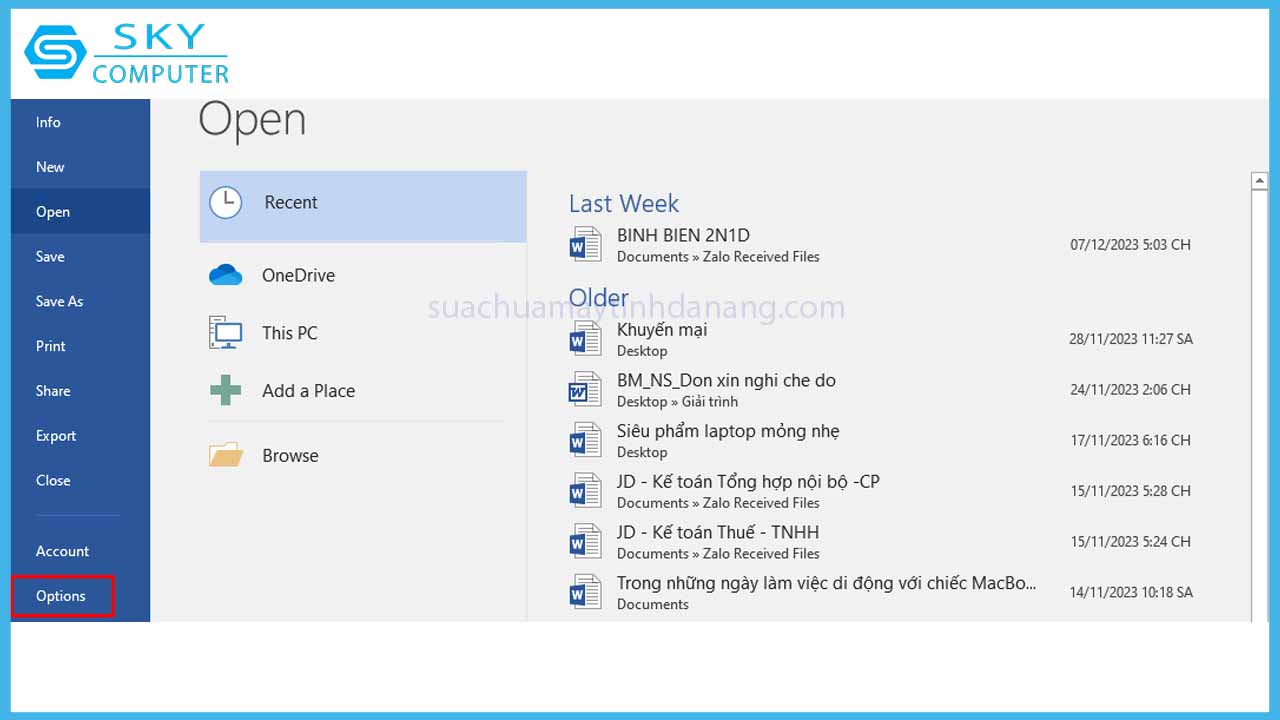Click date 28/11/2023 11:27 SA
Viewport: 1280px width, 720px height.
tap(1131, 339)
